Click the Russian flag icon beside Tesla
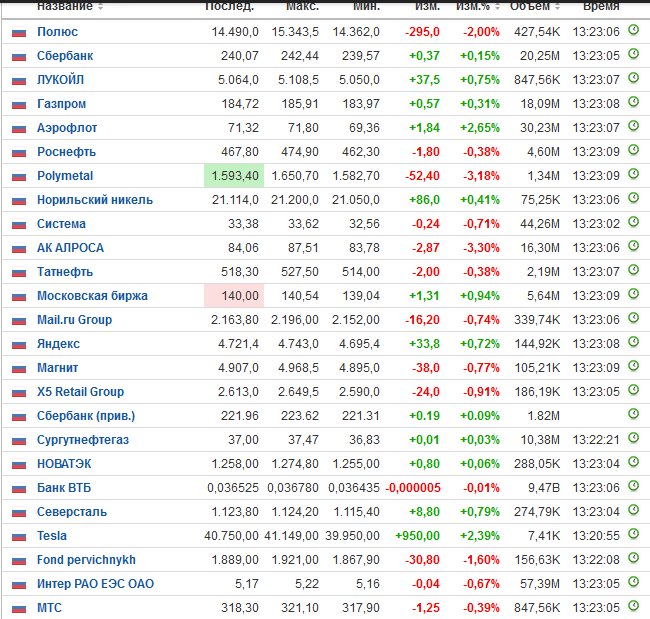This screenshot has height=619, width=650. click(19, 537)
